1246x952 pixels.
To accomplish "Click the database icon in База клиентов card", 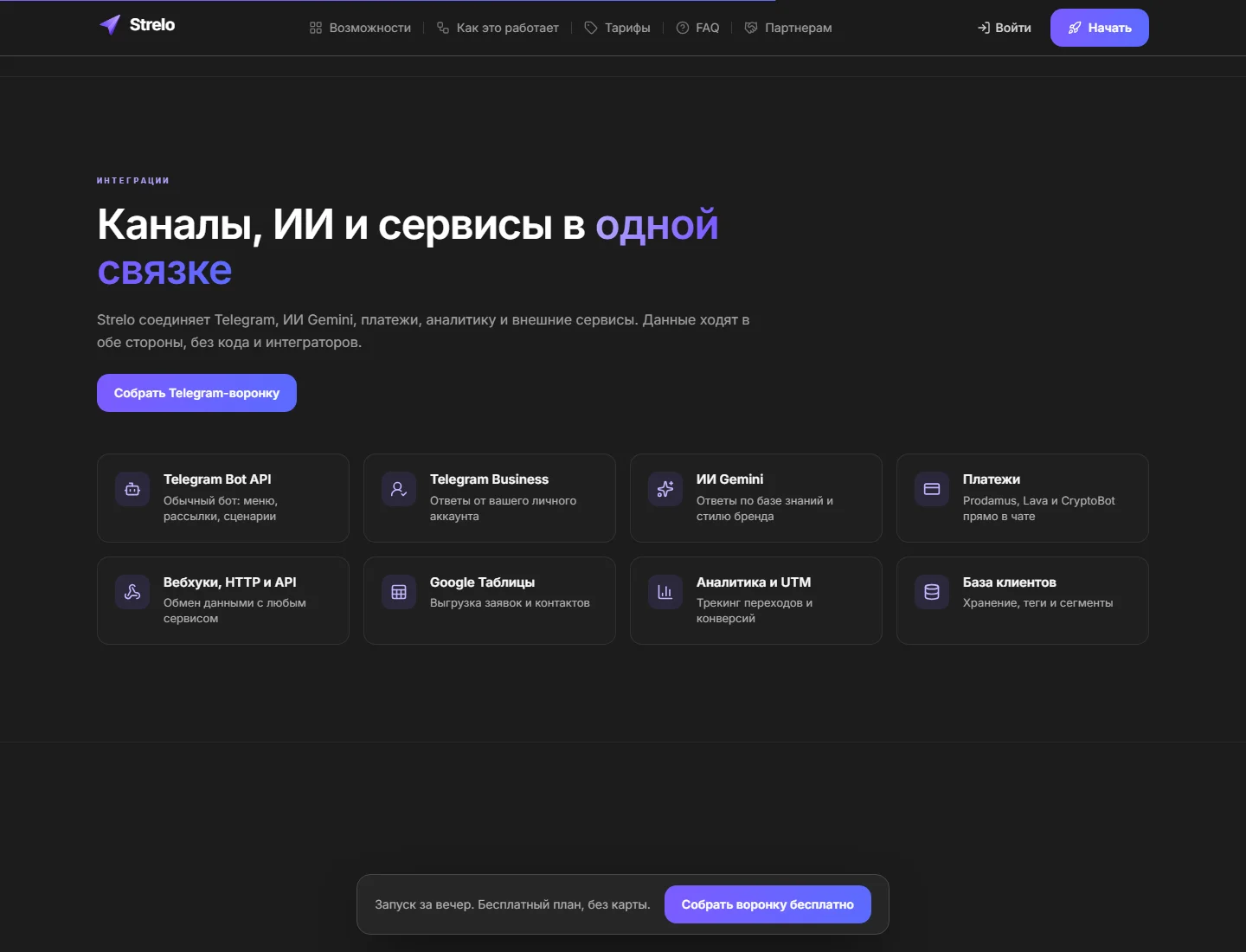I will (x=932, y=592).
